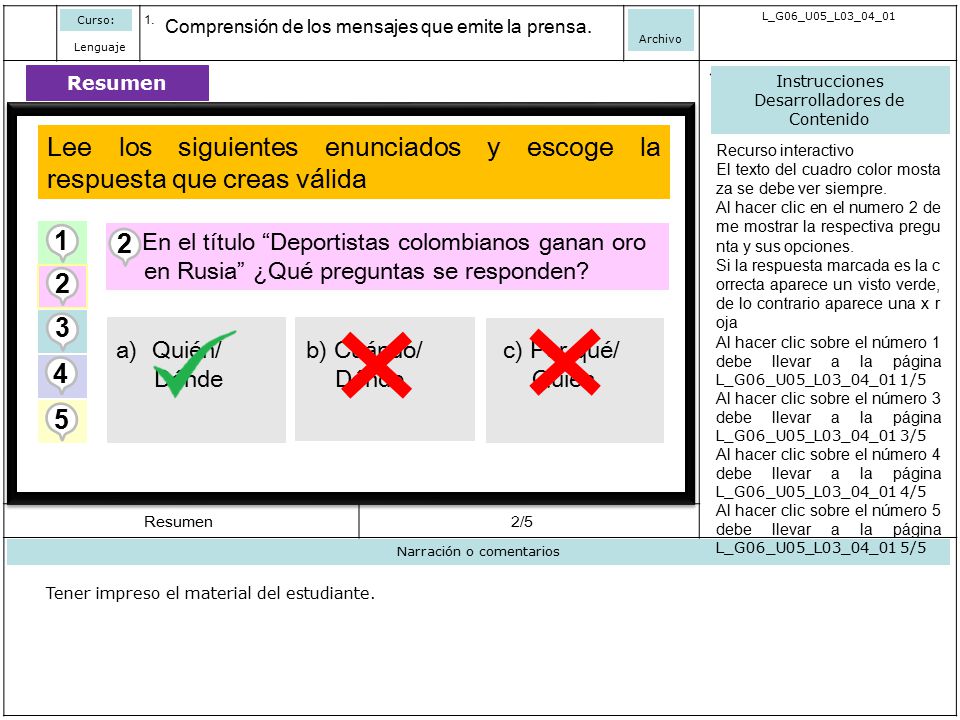Select question number 1 bubble in sidebar

pos(62,242)
